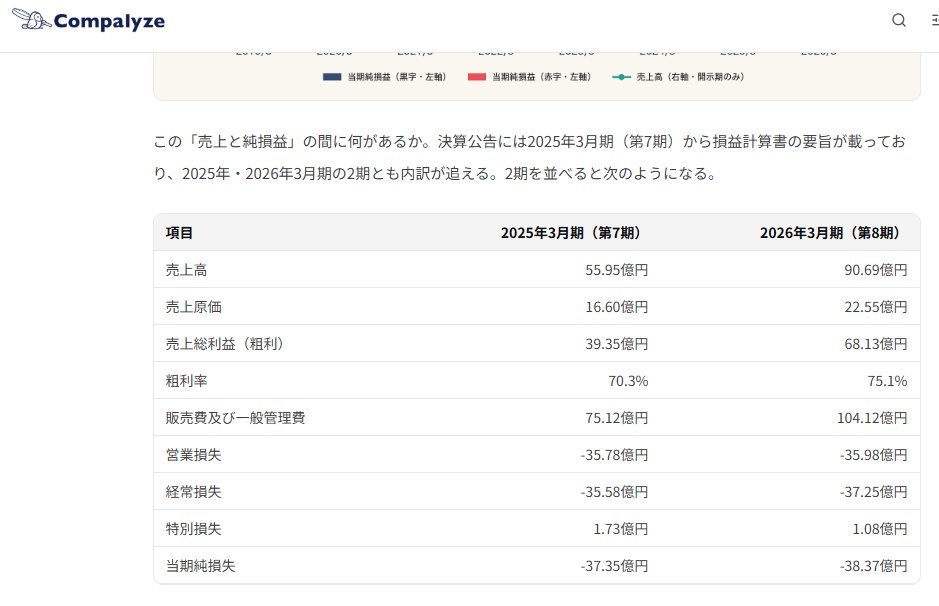
Task: Click the 70.3% cell
Action: coord(628,381)
